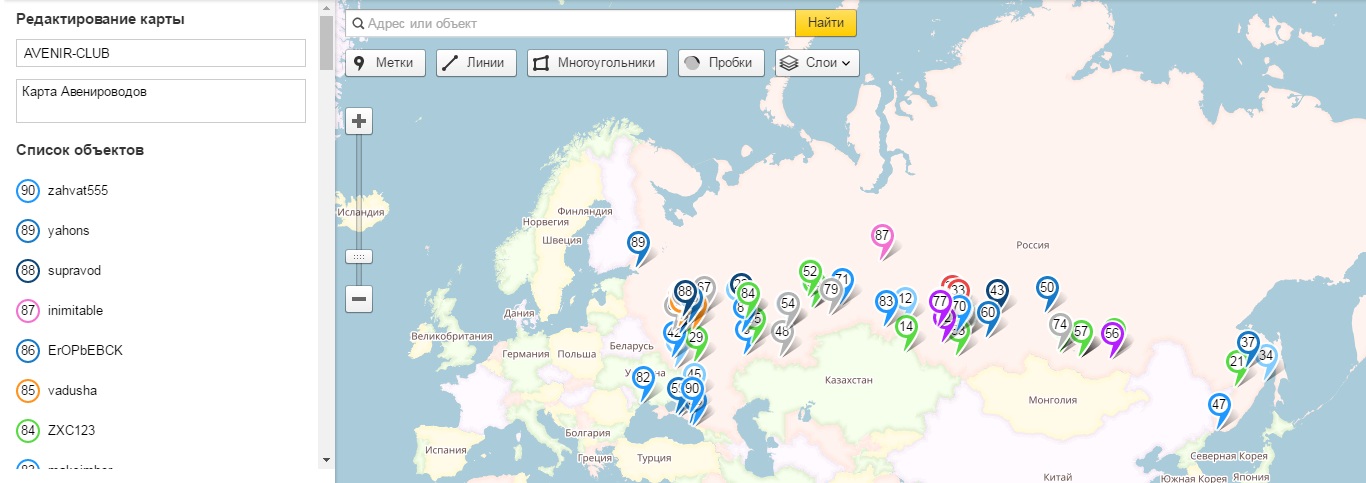1366x483 pixels.
Task: Click map marker 82 in Europe
Action: point(643,377)
